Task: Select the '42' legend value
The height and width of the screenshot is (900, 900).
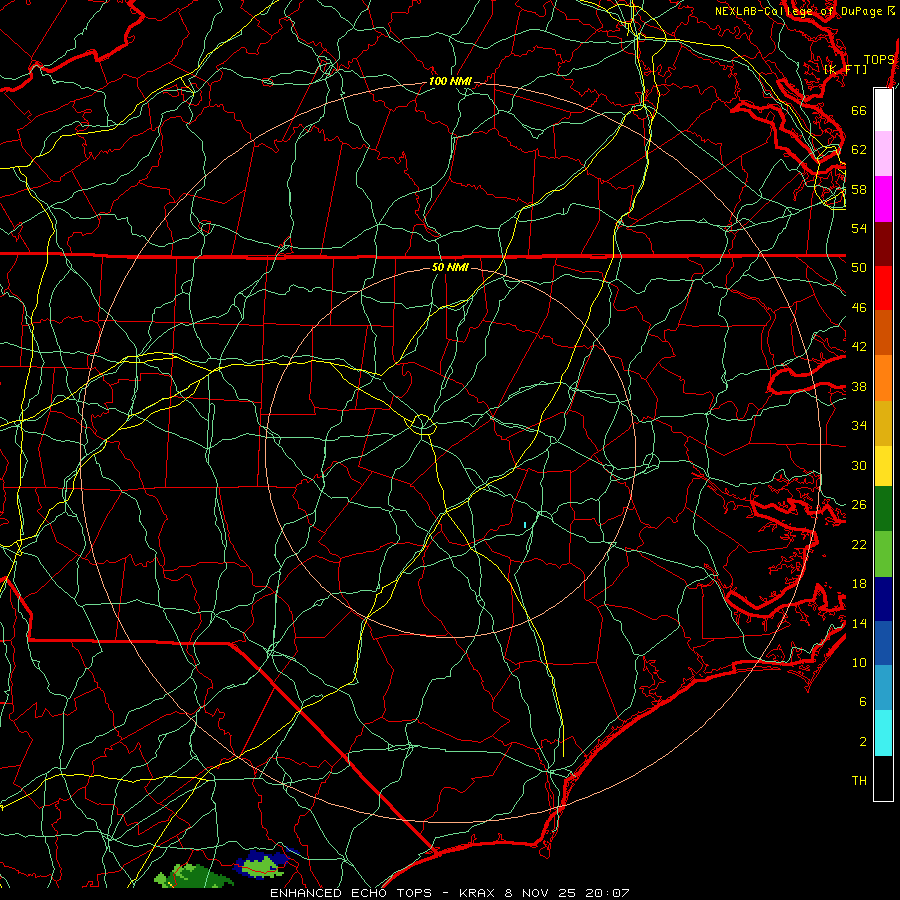Action: (x=859, y=347)
